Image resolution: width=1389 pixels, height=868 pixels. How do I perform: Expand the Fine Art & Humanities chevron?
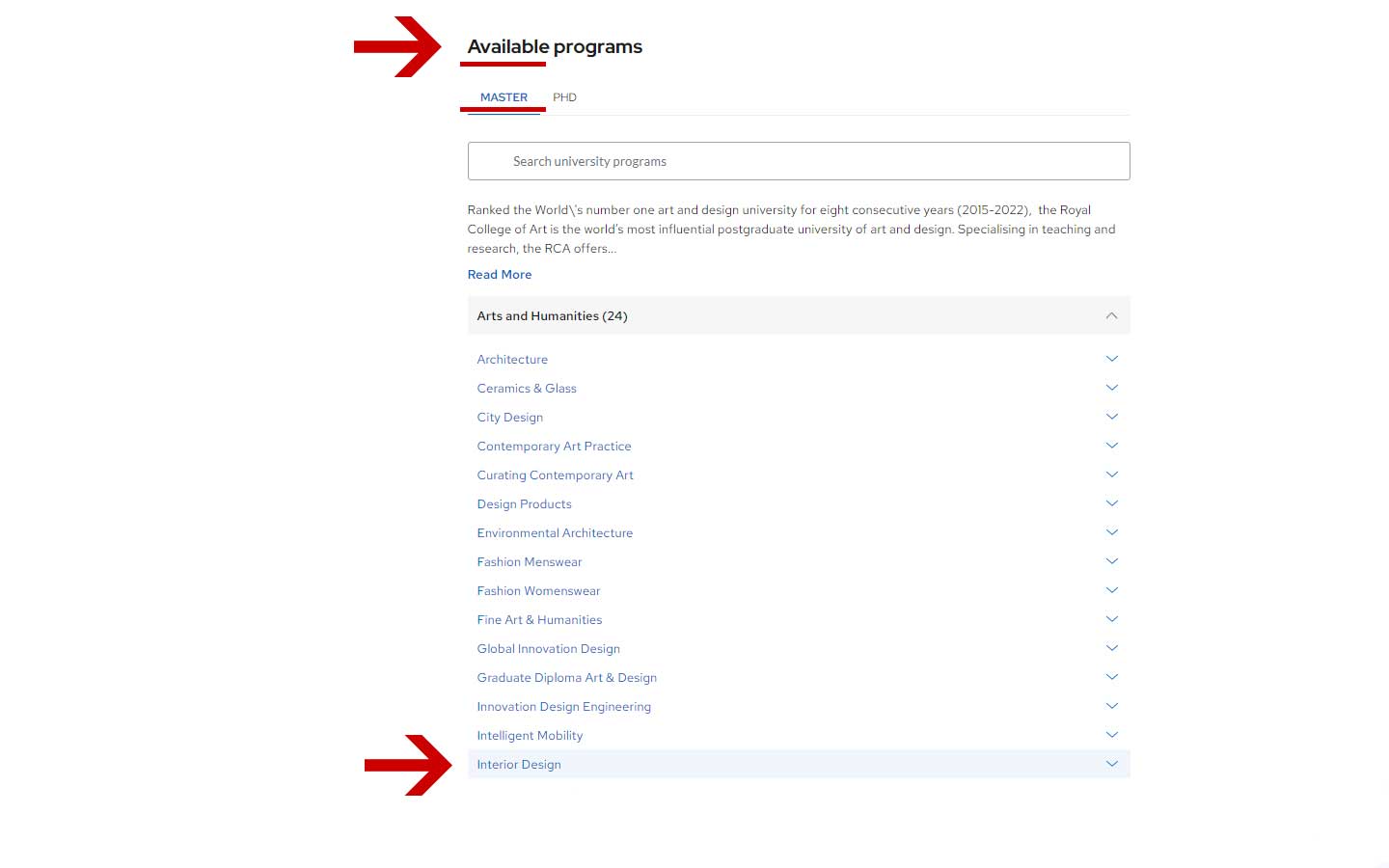[1111, 619]
